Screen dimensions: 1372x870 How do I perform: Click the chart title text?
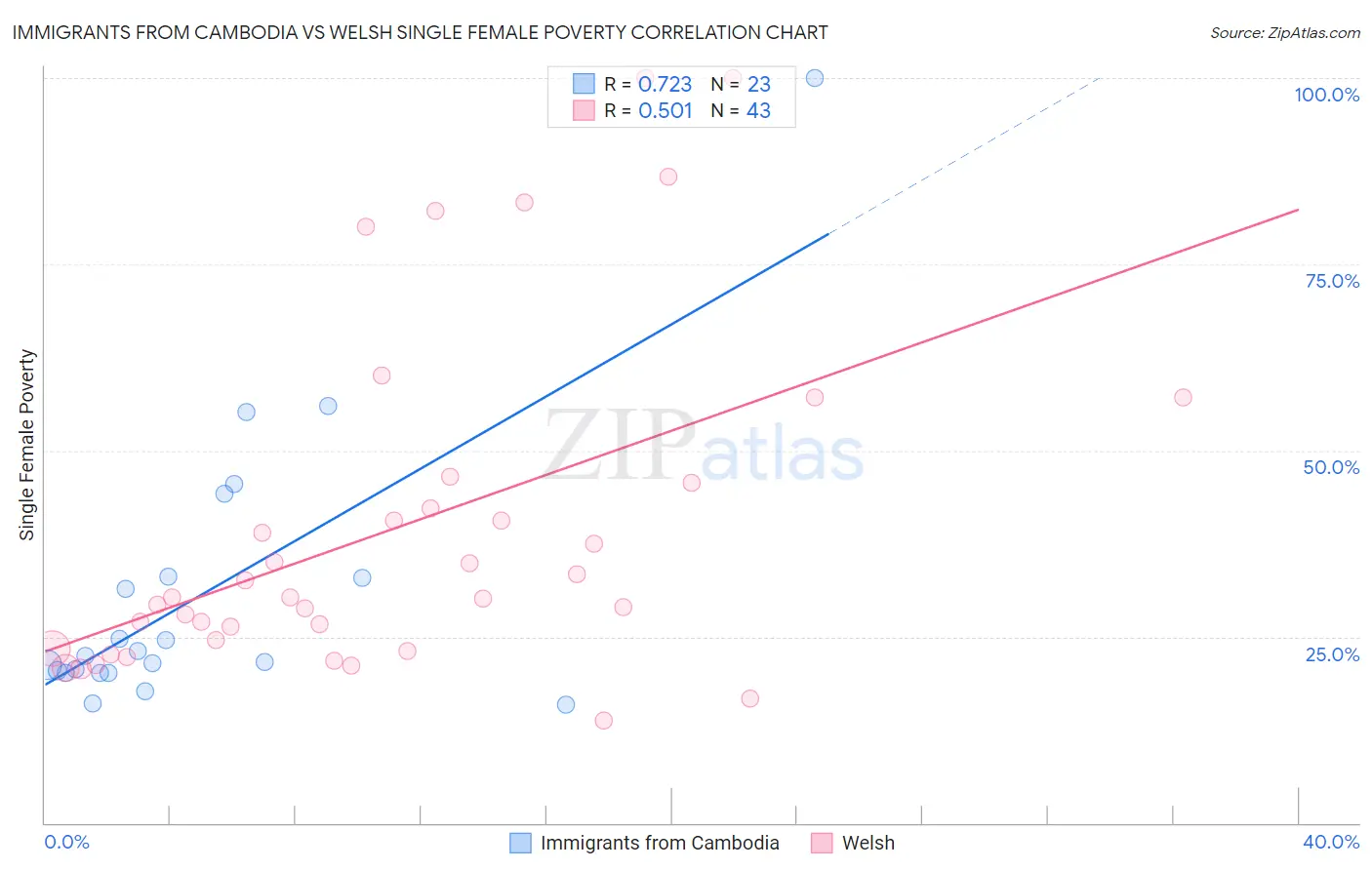420,32
